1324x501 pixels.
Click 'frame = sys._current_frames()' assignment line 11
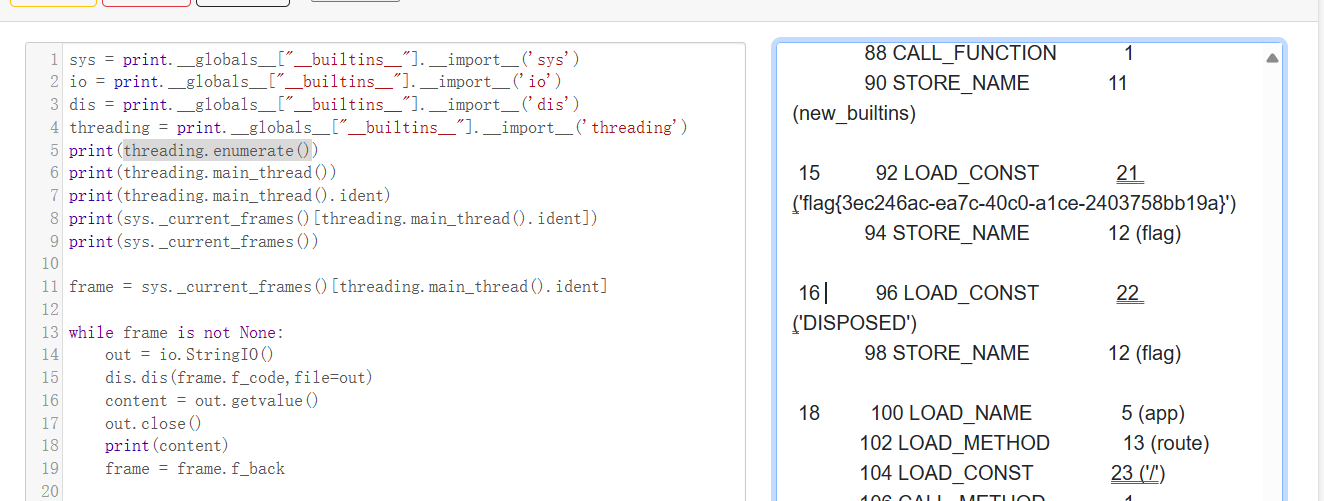coord(338,287)
